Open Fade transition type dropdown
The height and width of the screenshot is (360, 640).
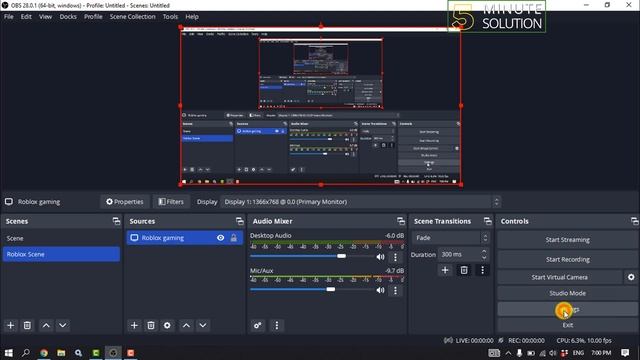pyautogui.click(x=450, y=238)
